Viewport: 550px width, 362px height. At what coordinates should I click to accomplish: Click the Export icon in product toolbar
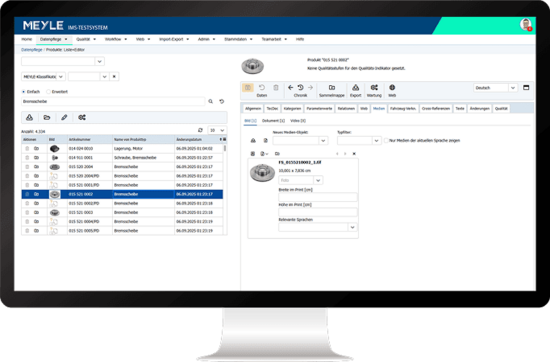pyautogui.click(x=355, y=88)
